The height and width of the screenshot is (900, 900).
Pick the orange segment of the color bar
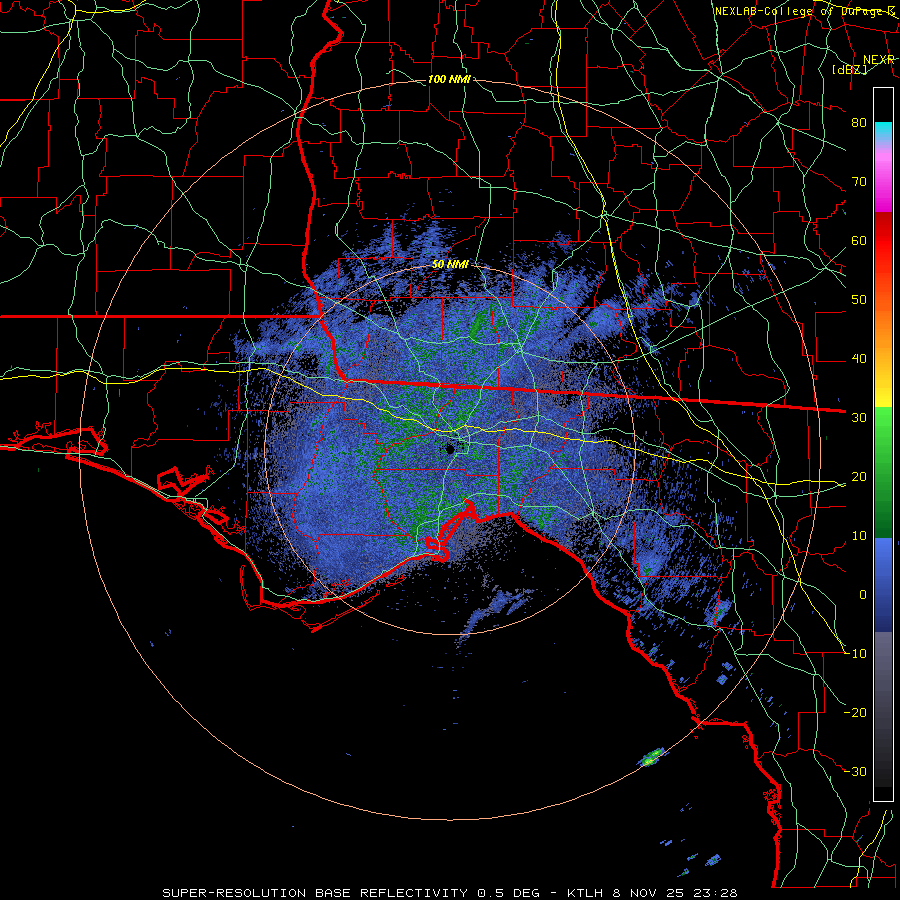coord(883,327)
